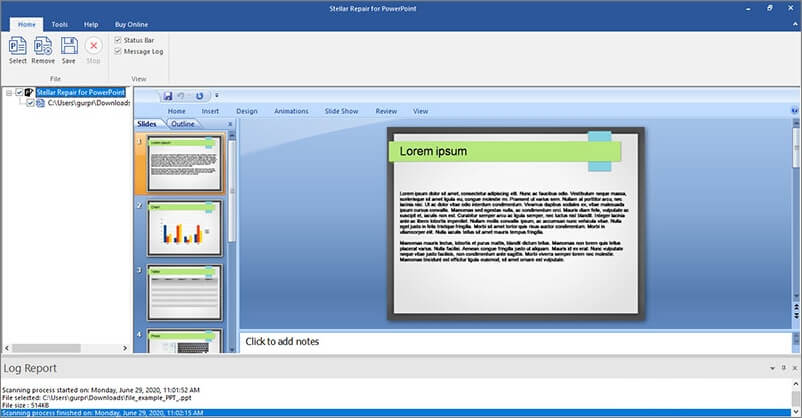
Task: Click the slide body paragraph text
Action: tap(513, 226)
